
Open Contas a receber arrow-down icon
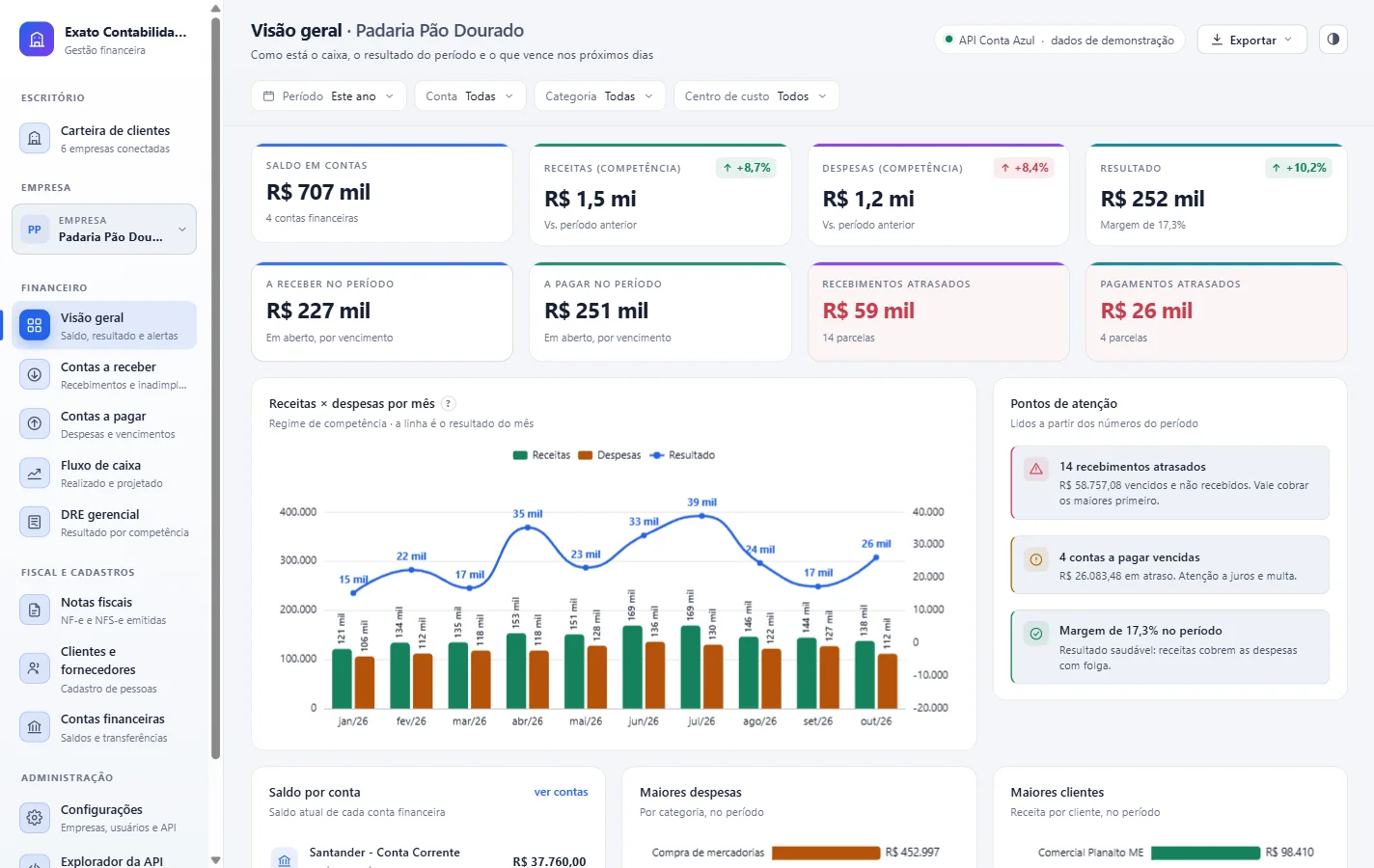tap(35, 374)
